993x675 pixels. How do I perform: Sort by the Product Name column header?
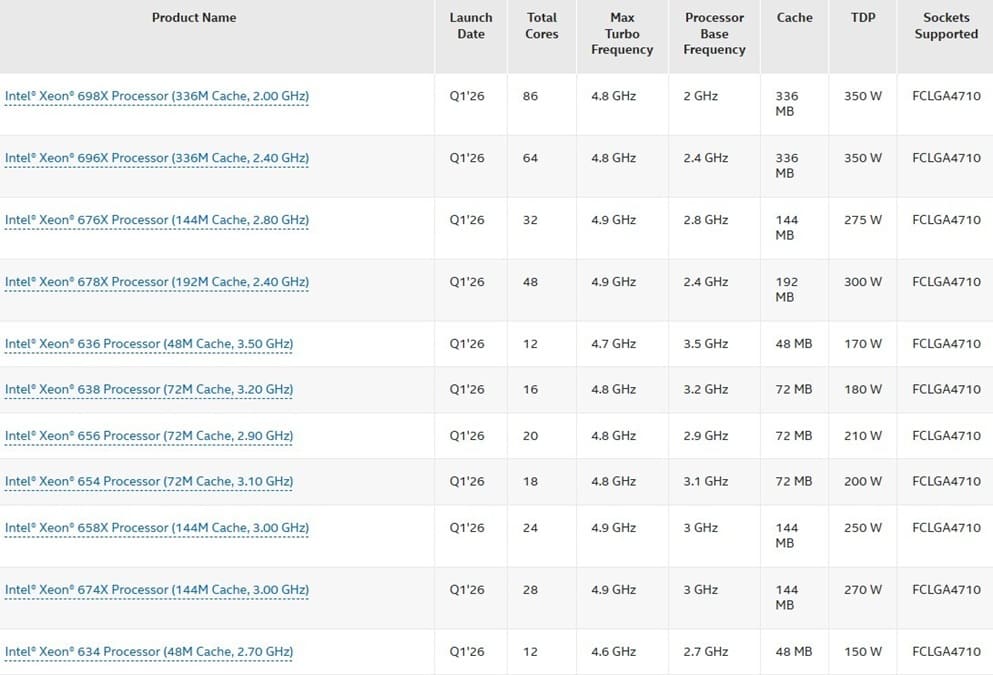194,18
